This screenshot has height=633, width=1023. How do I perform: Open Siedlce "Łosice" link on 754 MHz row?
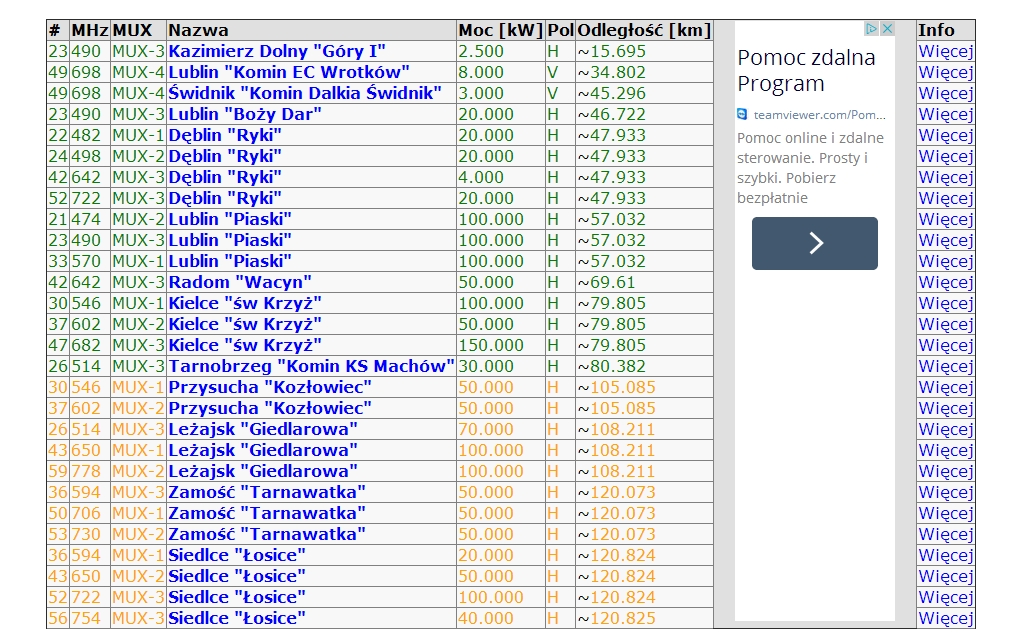click(237, 617)
